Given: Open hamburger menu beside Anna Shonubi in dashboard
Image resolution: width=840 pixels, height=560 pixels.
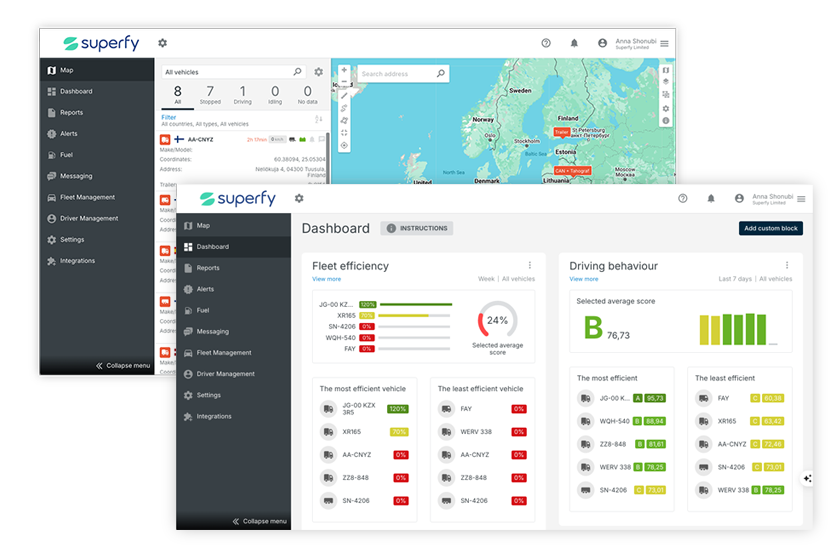Looking at the screenshot, I should tap(801, 199).
